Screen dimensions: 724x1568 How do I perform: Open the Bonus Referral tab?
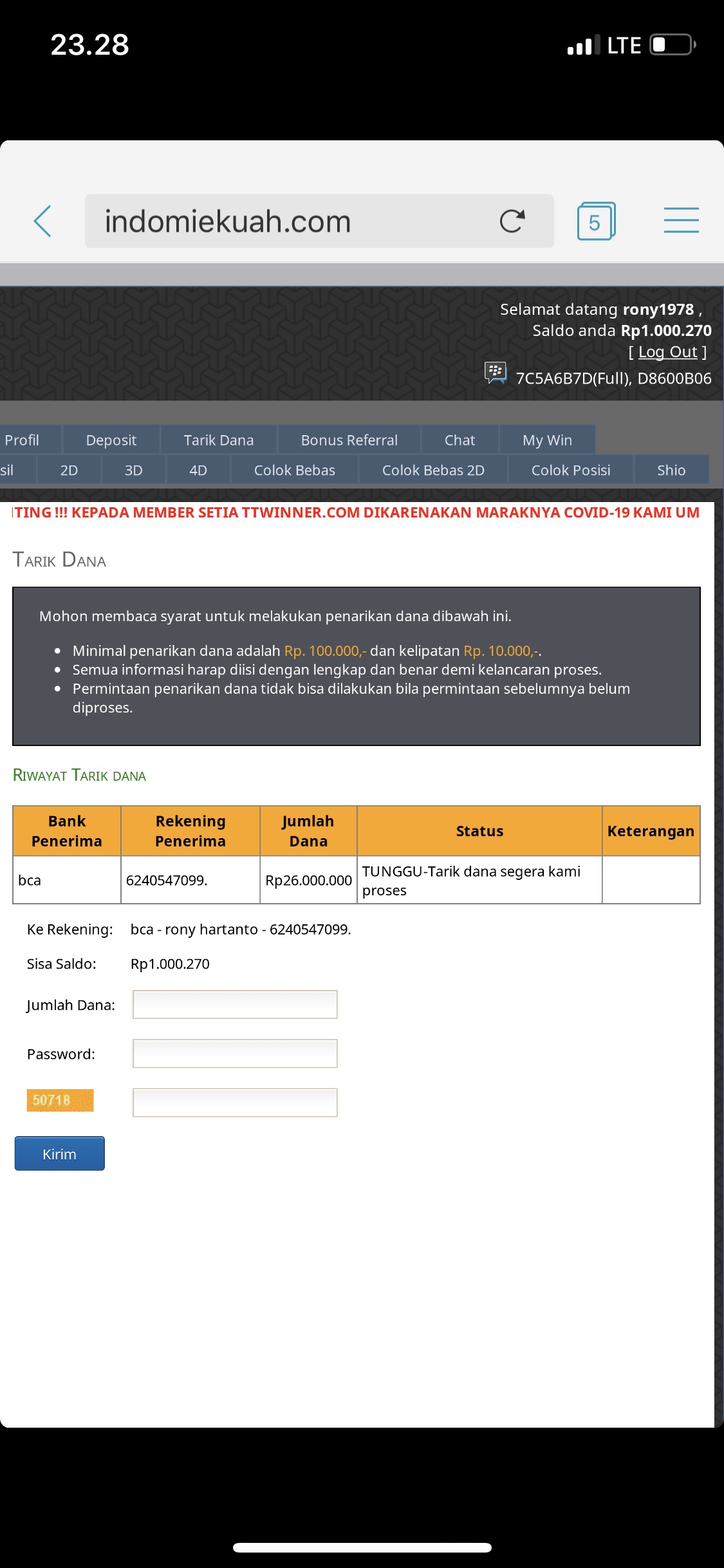click(x=349, y=440)
